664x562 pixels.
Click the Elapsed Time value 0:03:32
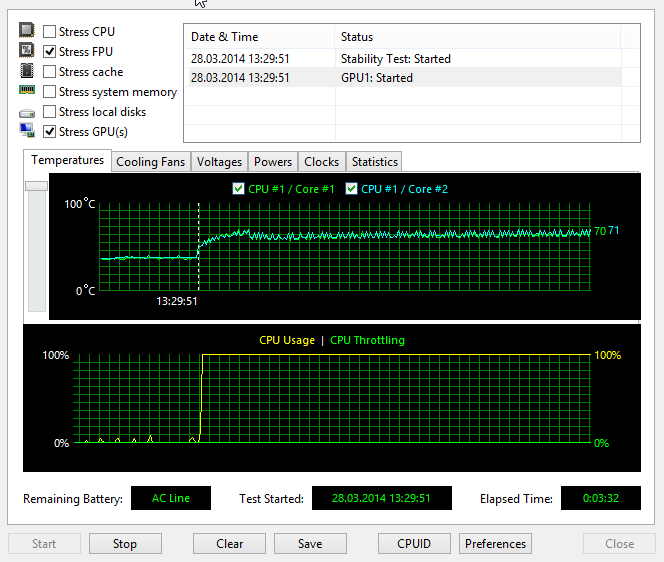pos(600,498)
